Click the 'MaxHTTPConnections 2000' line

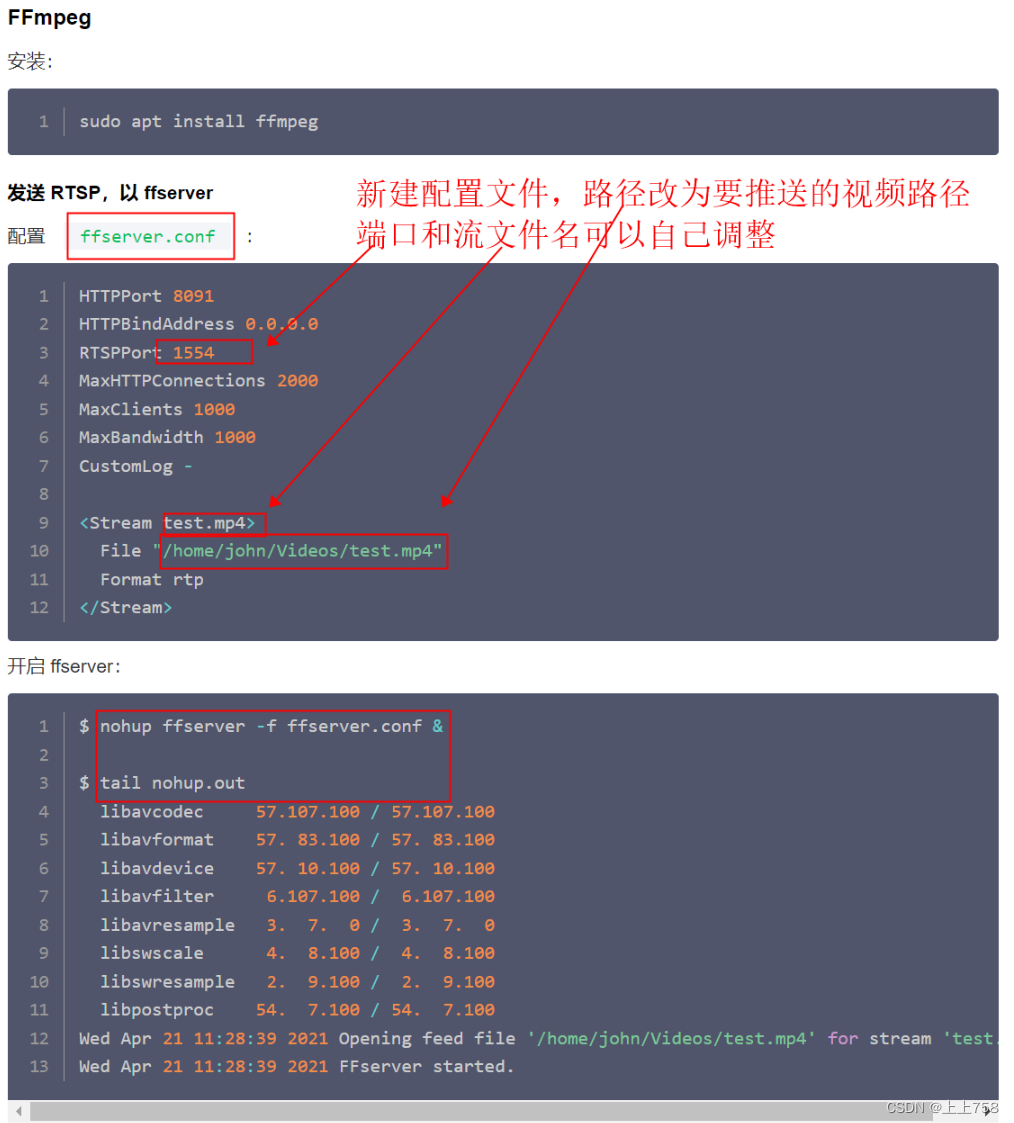tap(198, 380)
